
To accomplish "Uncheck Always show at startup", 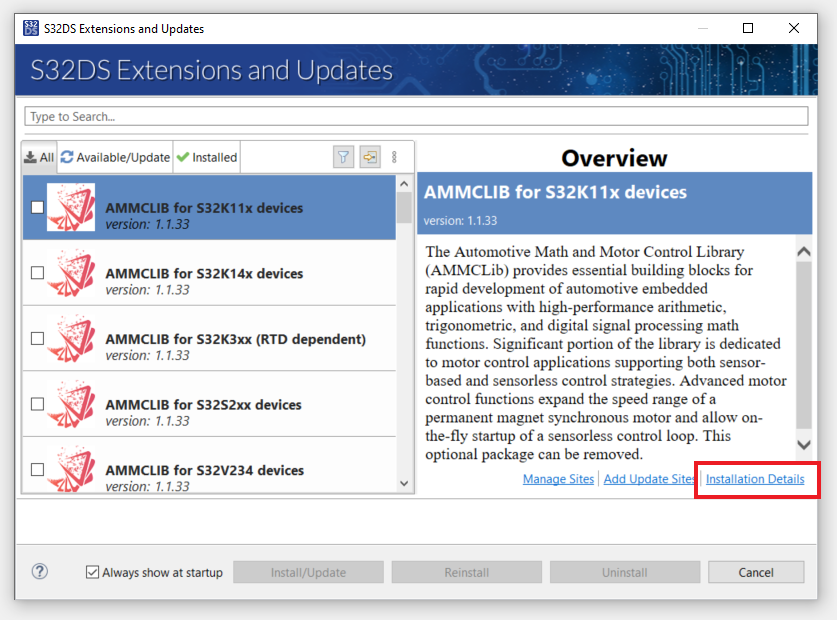I will click(92, 572).
